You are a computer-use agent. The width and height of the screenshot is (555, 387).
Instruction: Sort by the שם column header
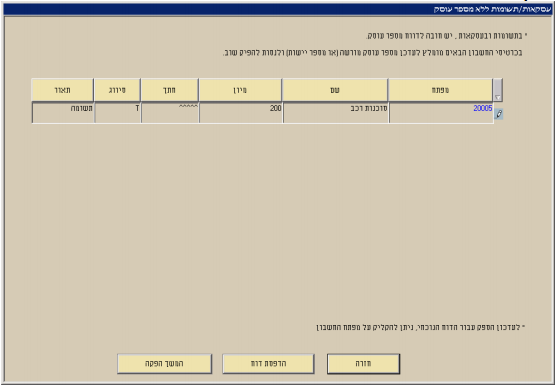335,90
